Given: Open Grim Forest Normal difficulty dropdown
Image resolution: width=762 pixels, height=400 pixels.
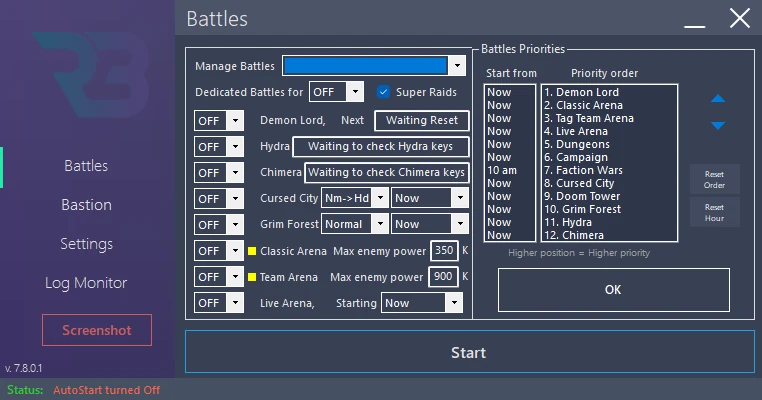Looking at the screenshot, I should tap(355, 224).
